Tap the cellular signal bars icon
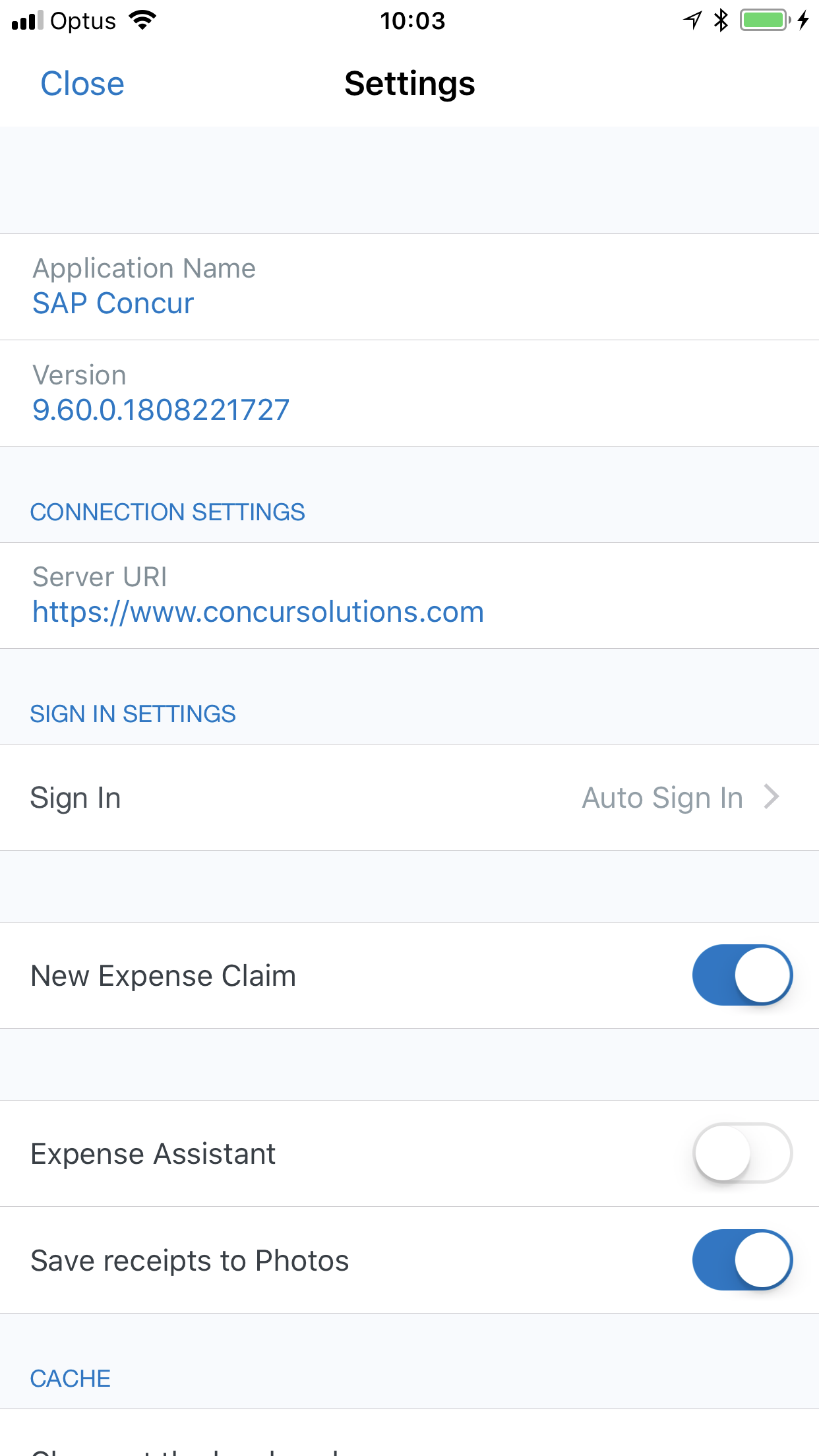This screenshot has width=819, height=1456. point(28,20)
